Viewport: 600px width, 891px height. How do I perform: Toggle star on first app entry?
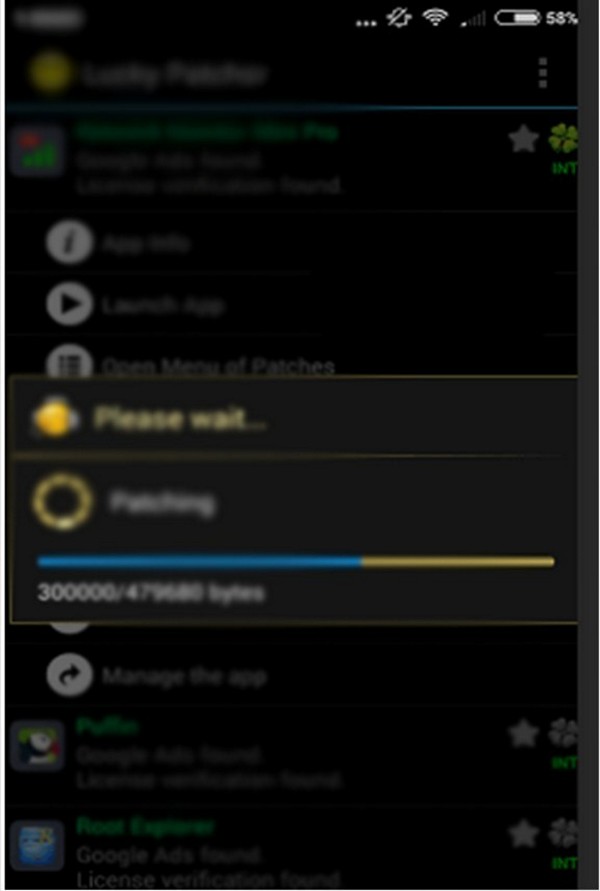[x=523, y=139]
